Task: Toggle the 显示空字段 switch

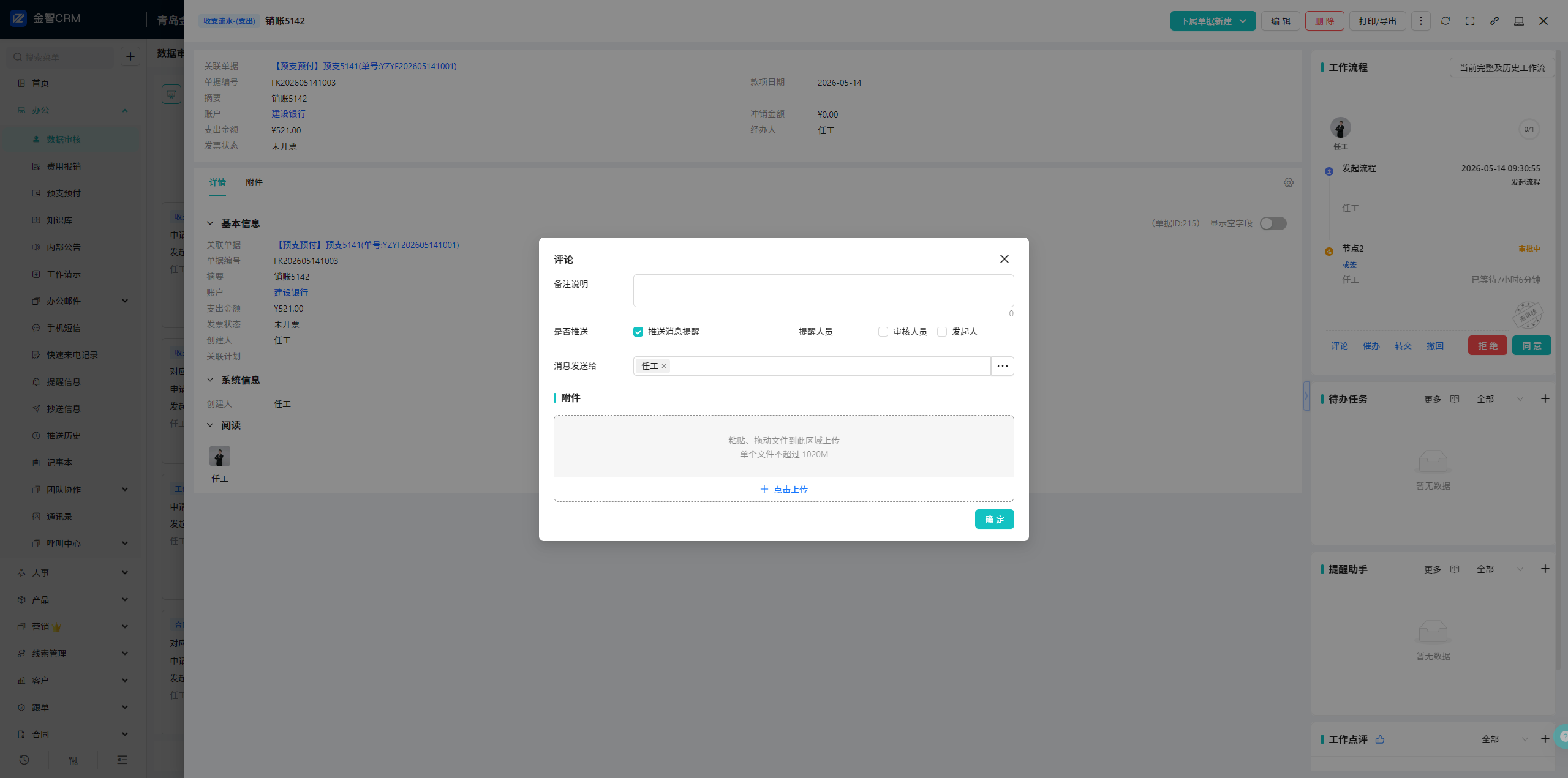Action: tap(1273, 223)
